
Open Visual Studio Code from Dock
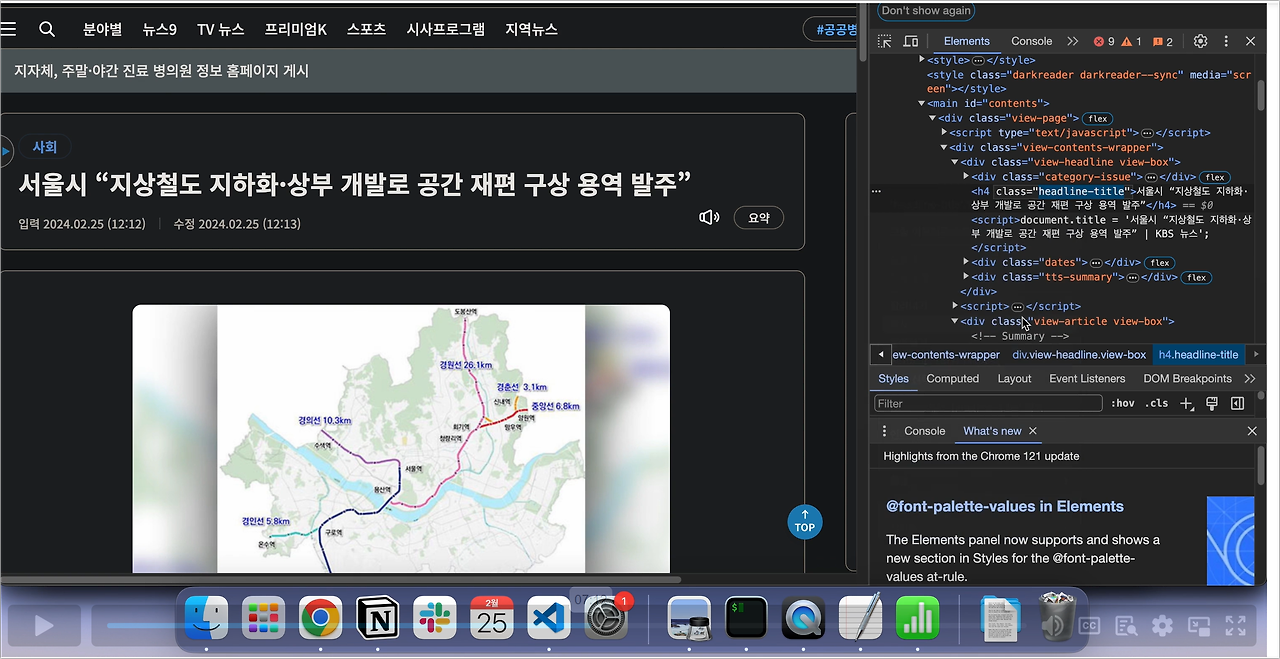[x=548, y=619]
